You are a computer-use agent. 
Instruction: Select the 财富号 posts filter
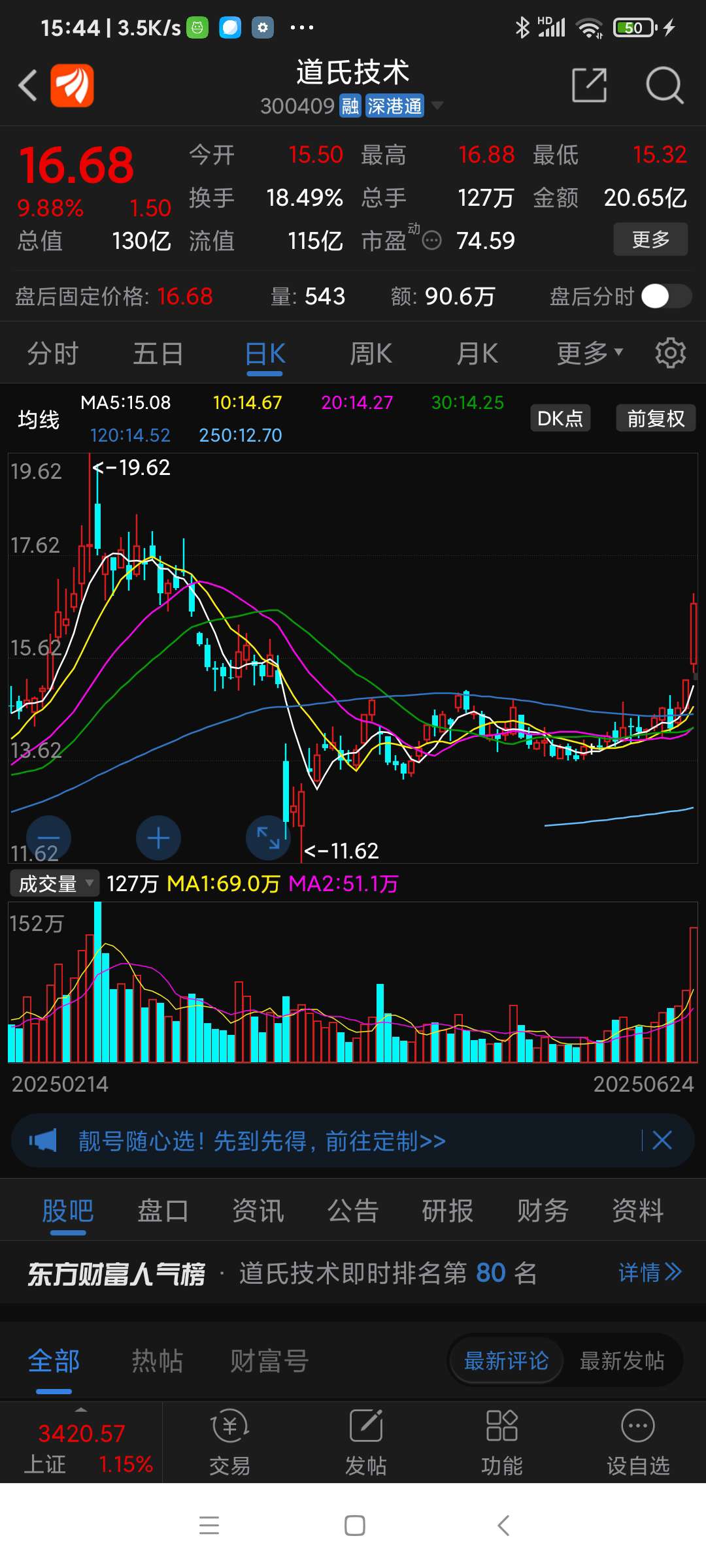(269, 1362)
